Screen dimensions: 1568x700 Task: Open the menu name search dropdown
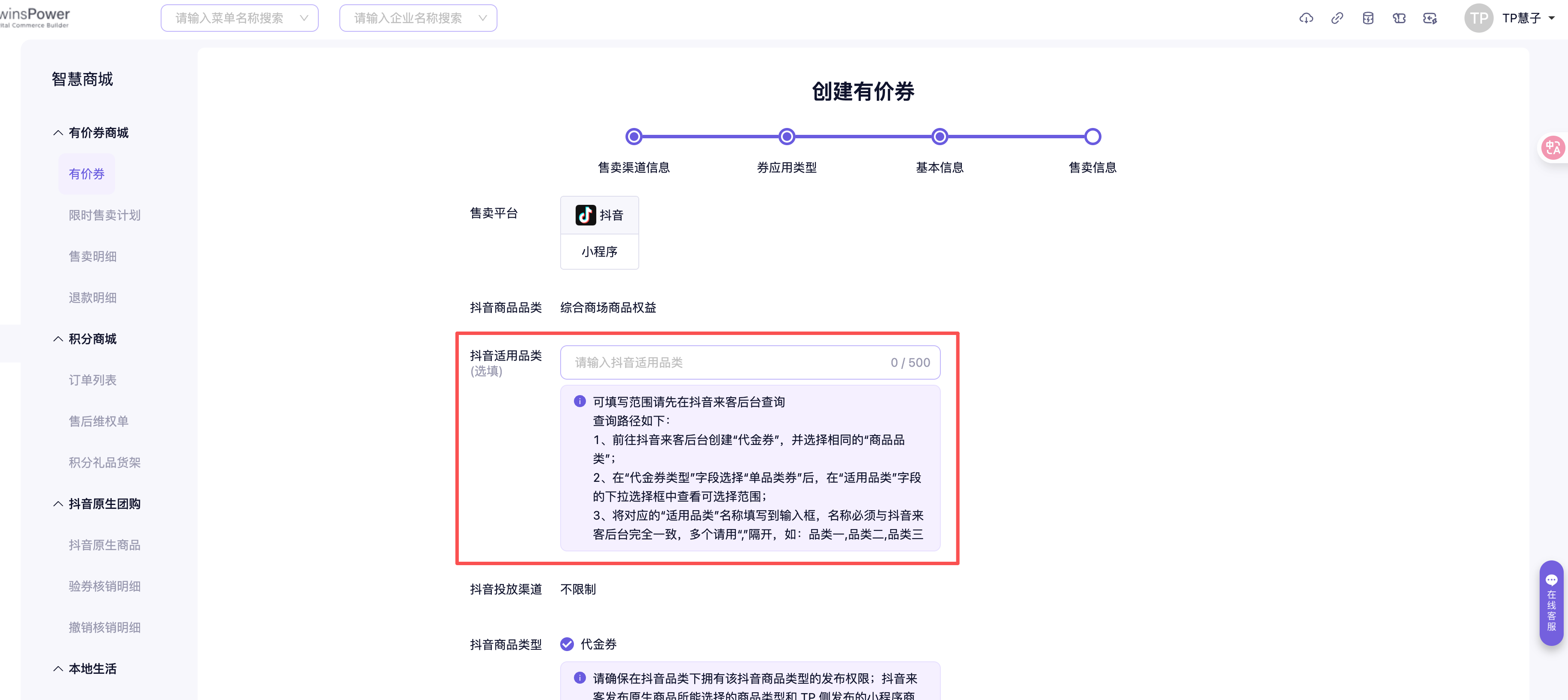coord(239,18)
